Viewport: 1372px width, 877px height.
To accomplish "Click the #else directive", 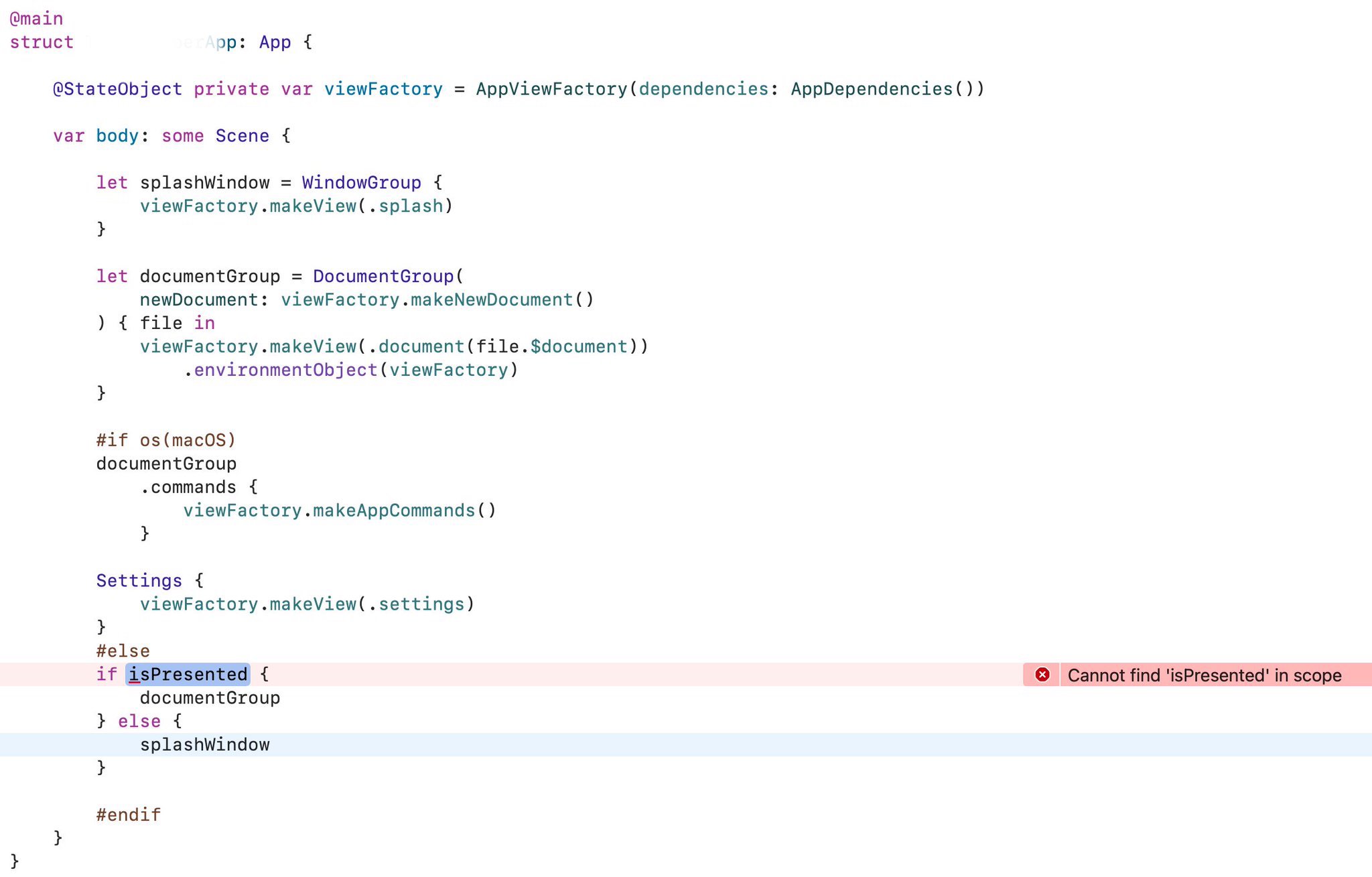I will (123, 651).
